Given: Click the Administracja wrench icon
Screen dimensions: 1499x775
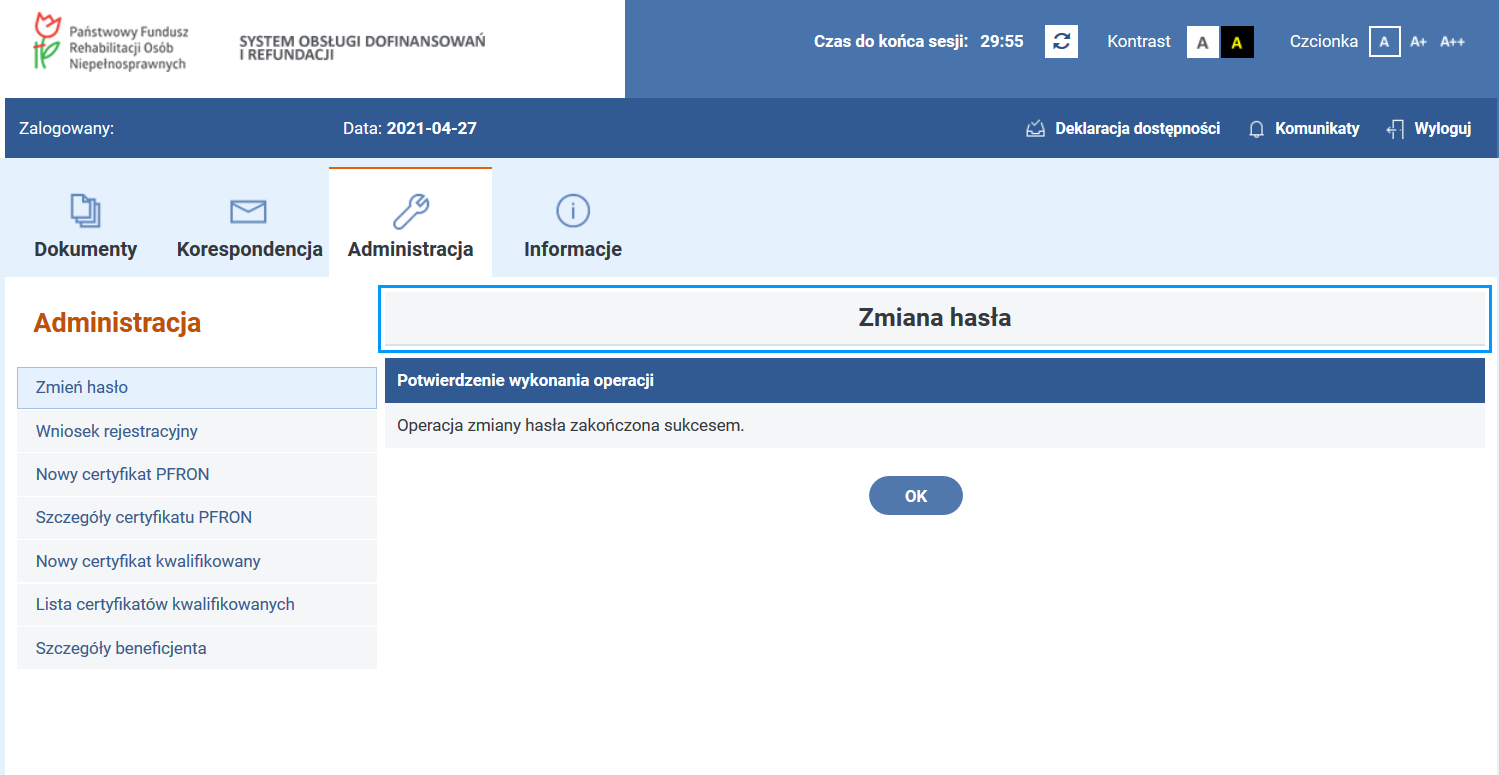Looking at the screenshot, I should point(410,210).
